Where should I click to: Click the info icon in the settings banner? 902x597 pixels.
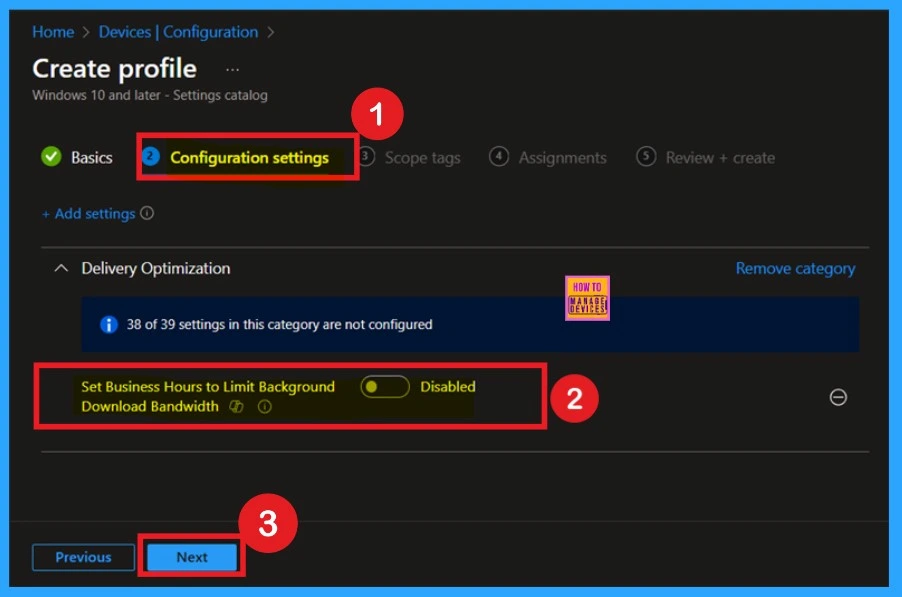109,324
